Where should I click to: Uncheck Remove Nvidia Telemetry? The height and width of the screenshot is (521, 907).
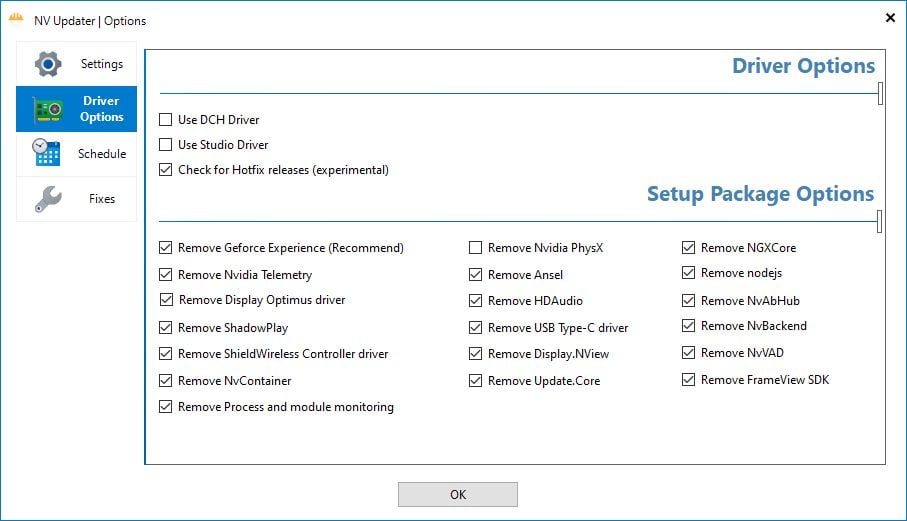[165, 275]
